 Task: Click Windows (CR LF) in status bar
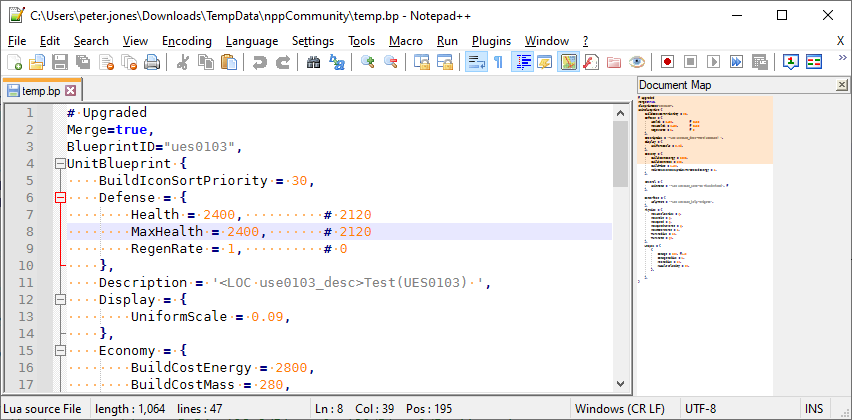tap(619, 409)
